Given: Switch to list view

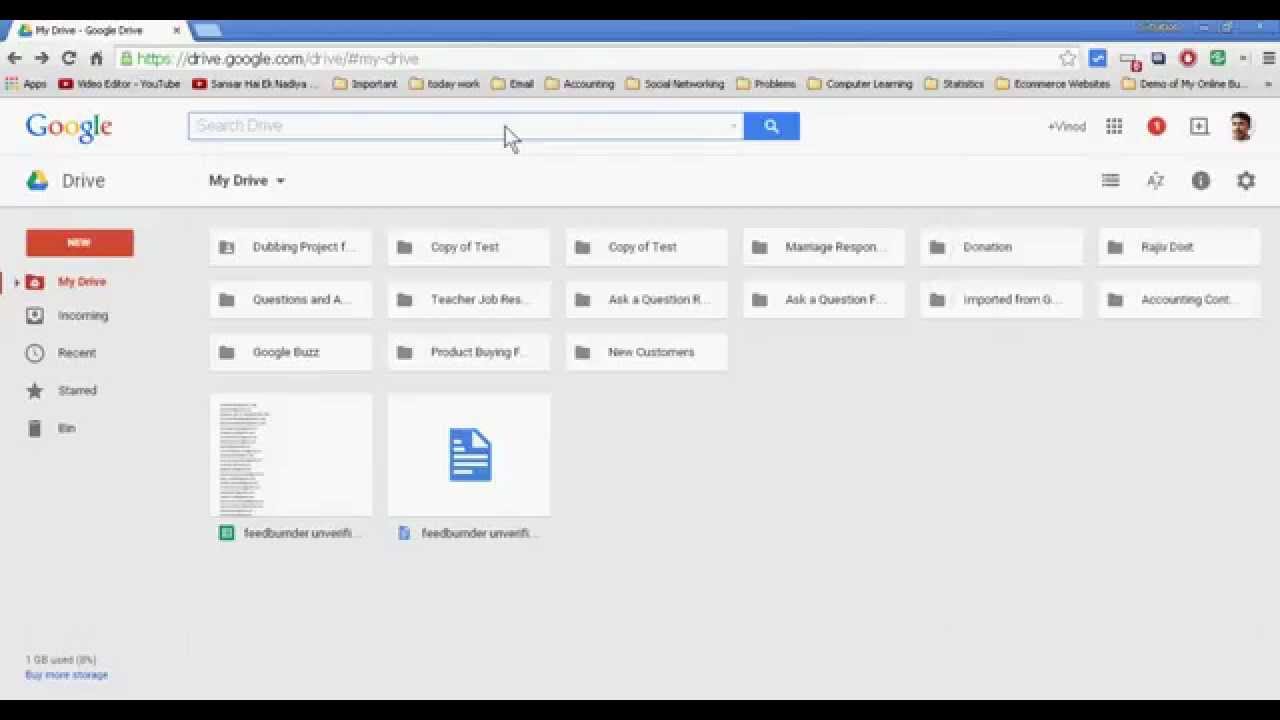Looking at the screenshot, I should (x=1110, y=180).
